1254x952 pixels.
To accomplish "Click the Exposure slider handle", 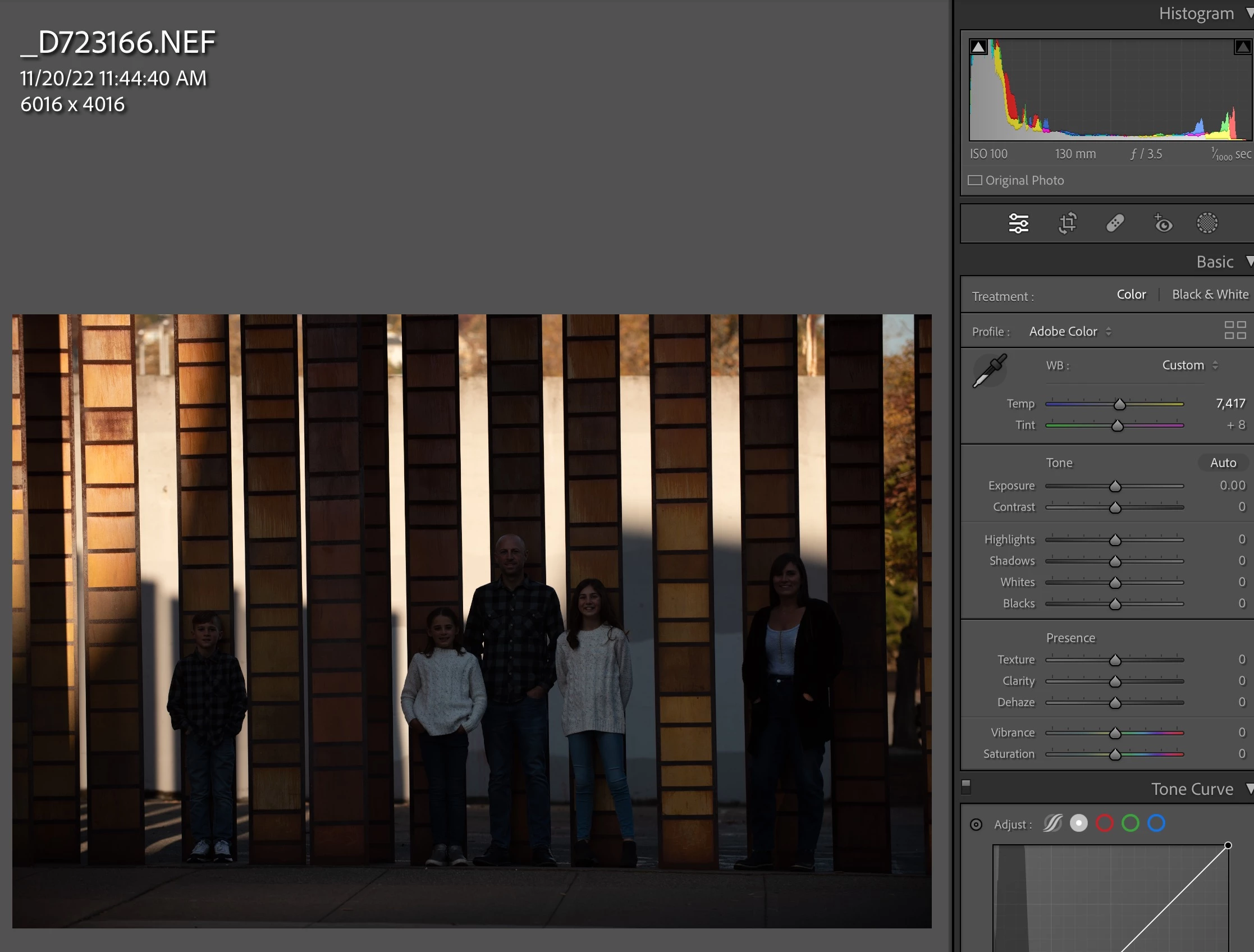I will point(1115,487).
